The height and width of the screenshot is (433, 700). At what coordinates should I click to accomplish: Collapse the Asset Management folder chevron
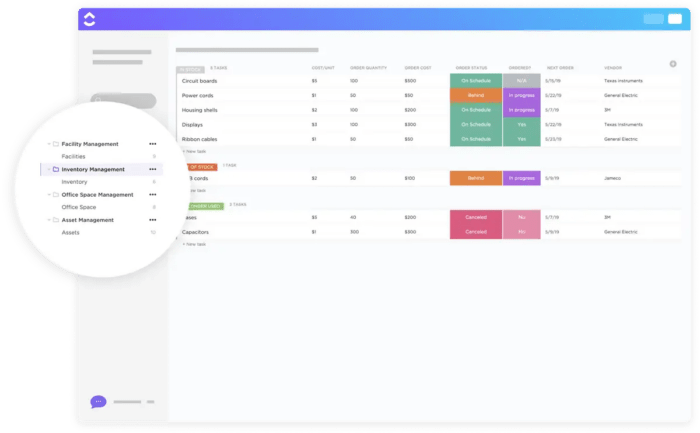click(x=49, y=220)
